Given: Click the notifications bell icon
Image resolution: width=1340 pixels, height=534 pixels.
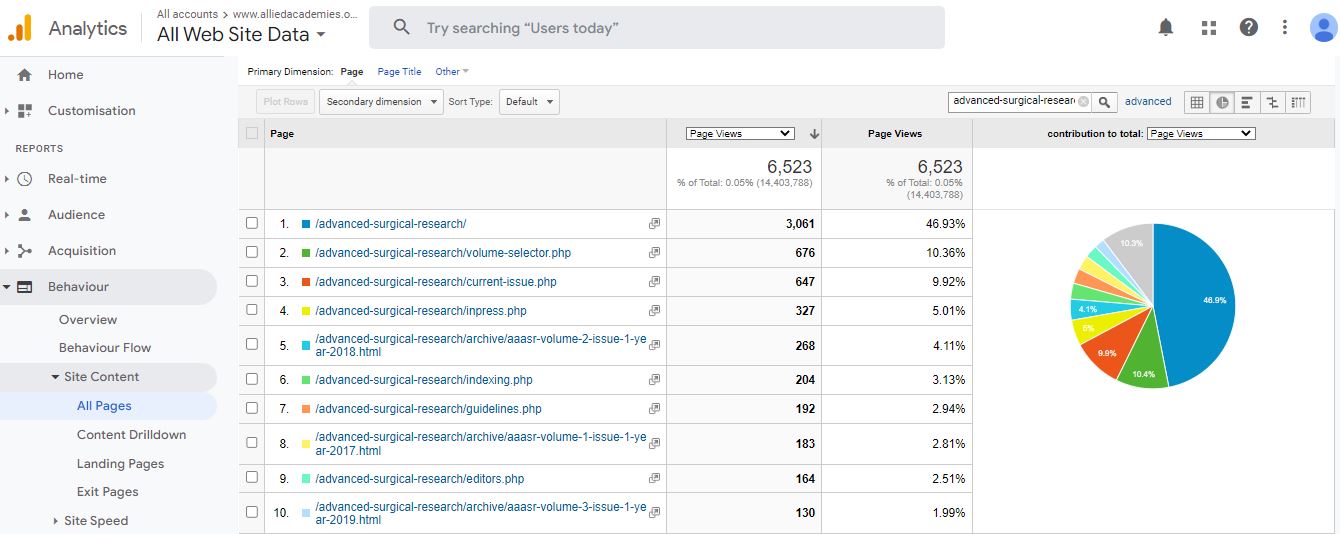Looking at the screenshot, I should pyautogui.click(x=1165, y=28).
